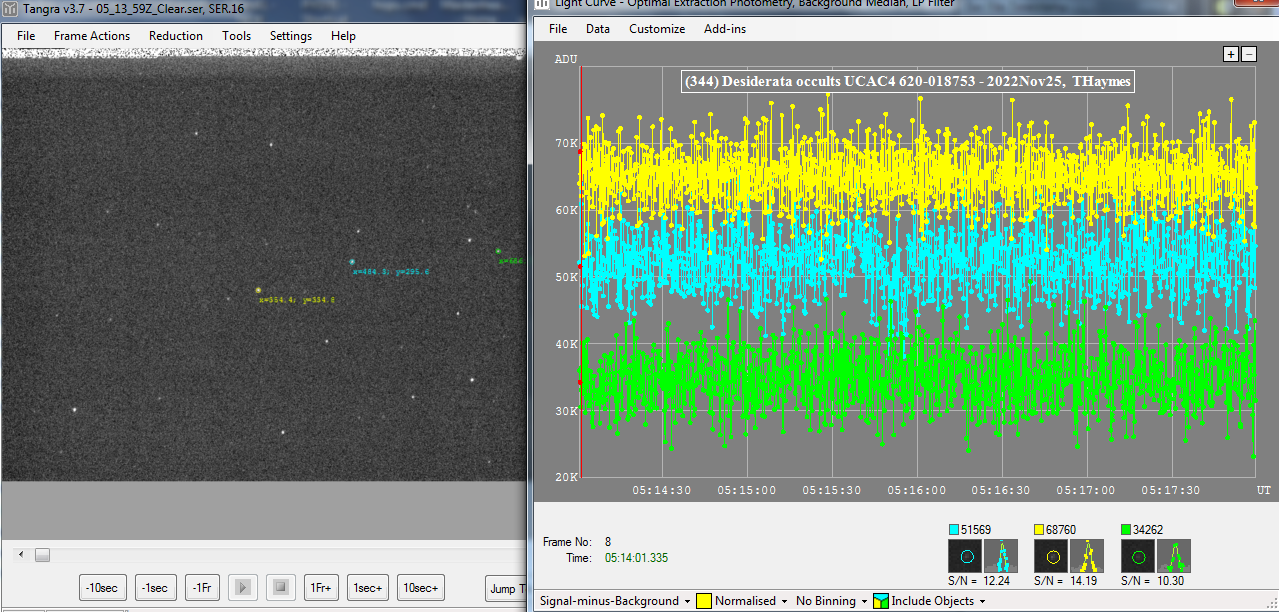Screen dimensions: 1279x612
Task: Click the cyan star aperture thumbnail
Action: point(965,555)
